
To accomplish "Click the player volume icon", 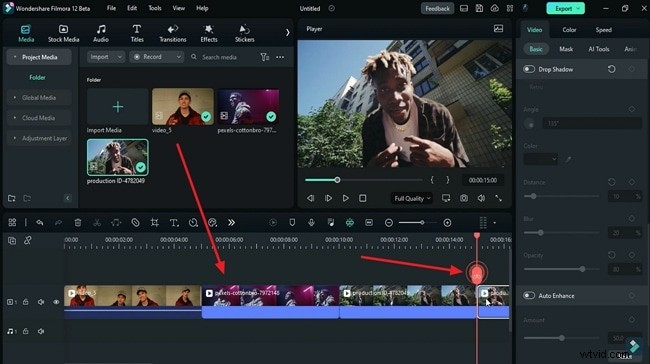I will 481,199.
